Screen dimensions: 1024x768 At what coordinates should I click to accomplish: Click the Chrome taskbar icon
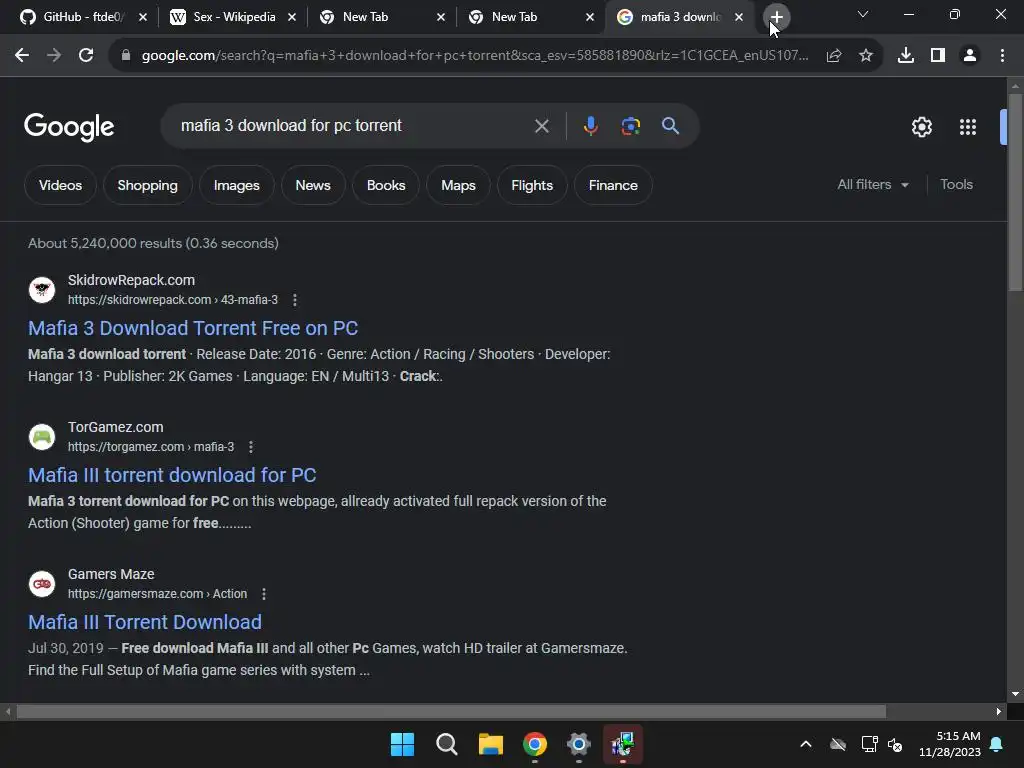tap(535, 744)
